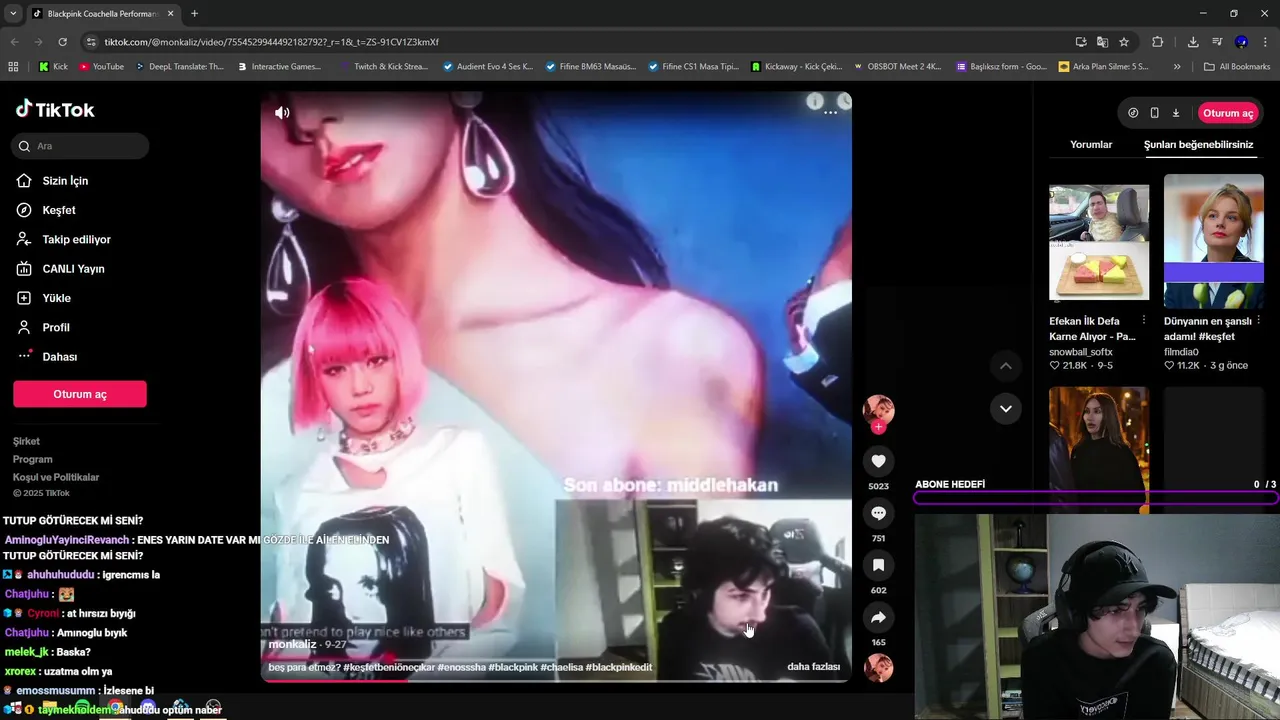Viewport: 1280px width, 720px height.
Task: Open comments via speech bubble icon
Action: coord(878,513)
